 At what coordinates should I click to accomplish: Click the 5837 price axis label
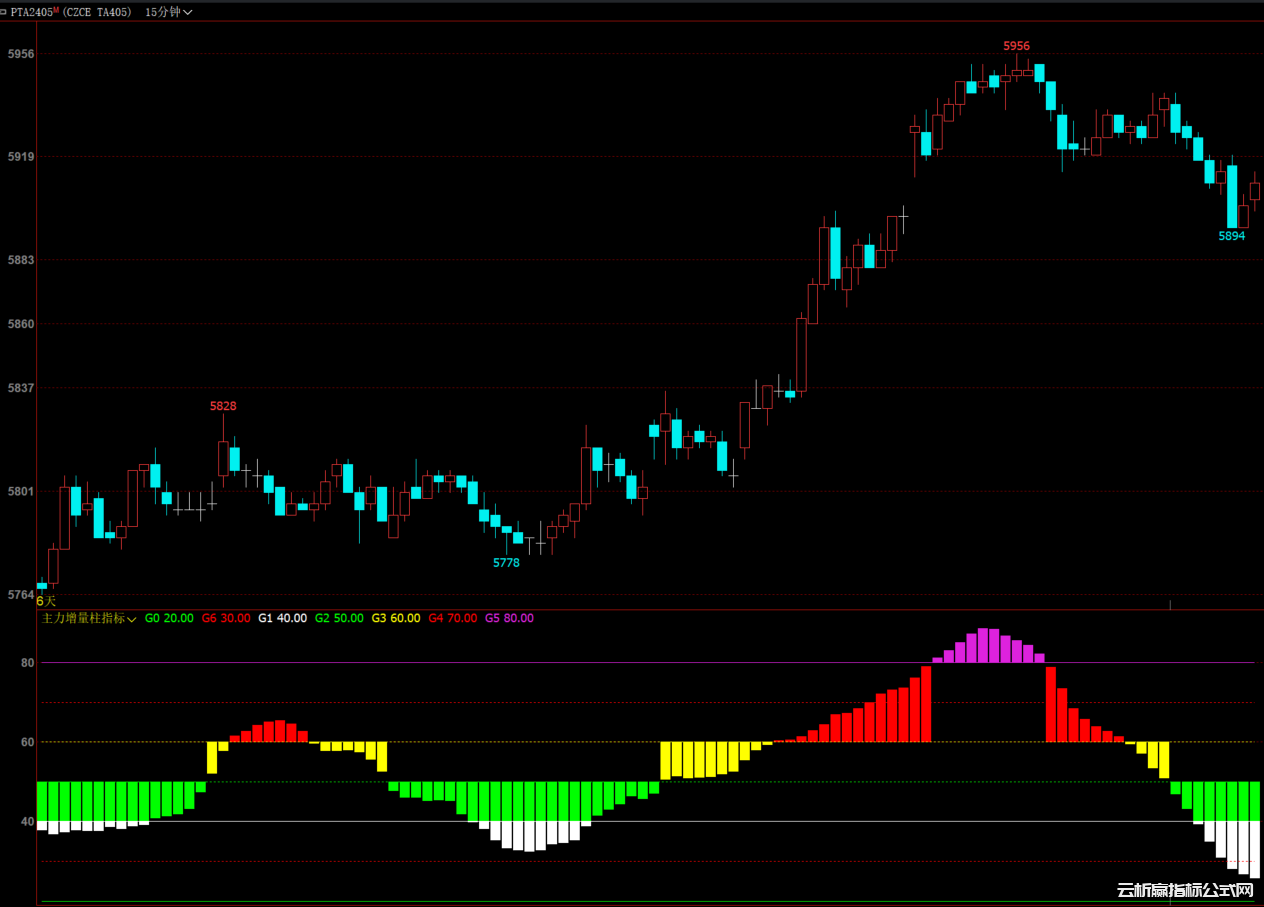coord(20,388)
